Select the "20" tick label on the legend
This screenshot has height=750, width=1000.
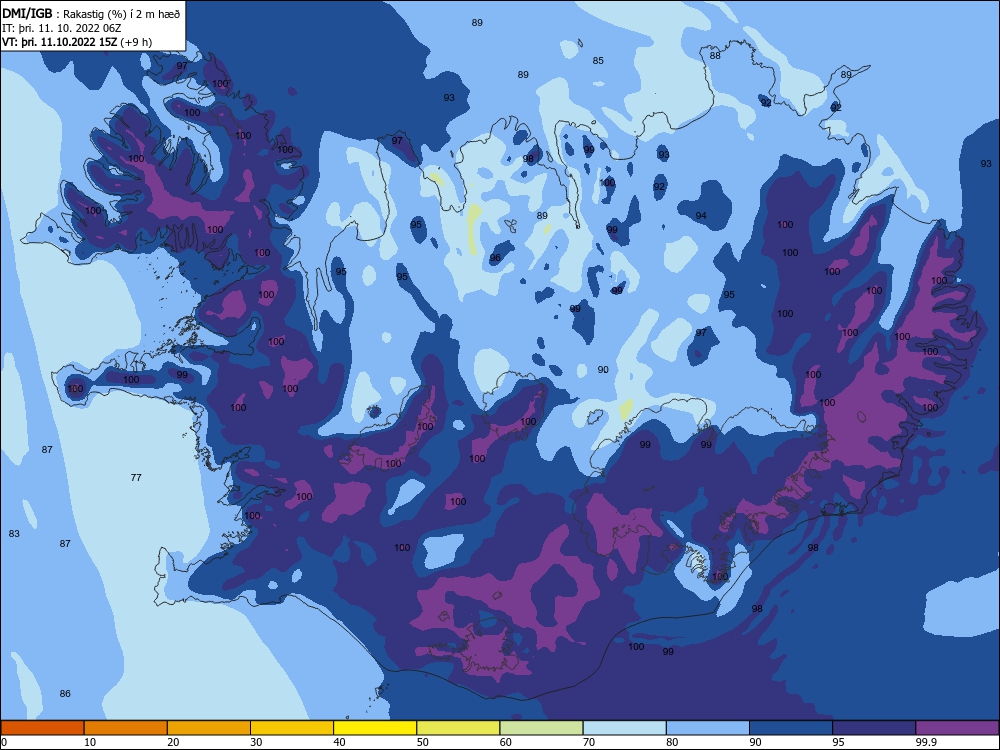tap(173, 742)
